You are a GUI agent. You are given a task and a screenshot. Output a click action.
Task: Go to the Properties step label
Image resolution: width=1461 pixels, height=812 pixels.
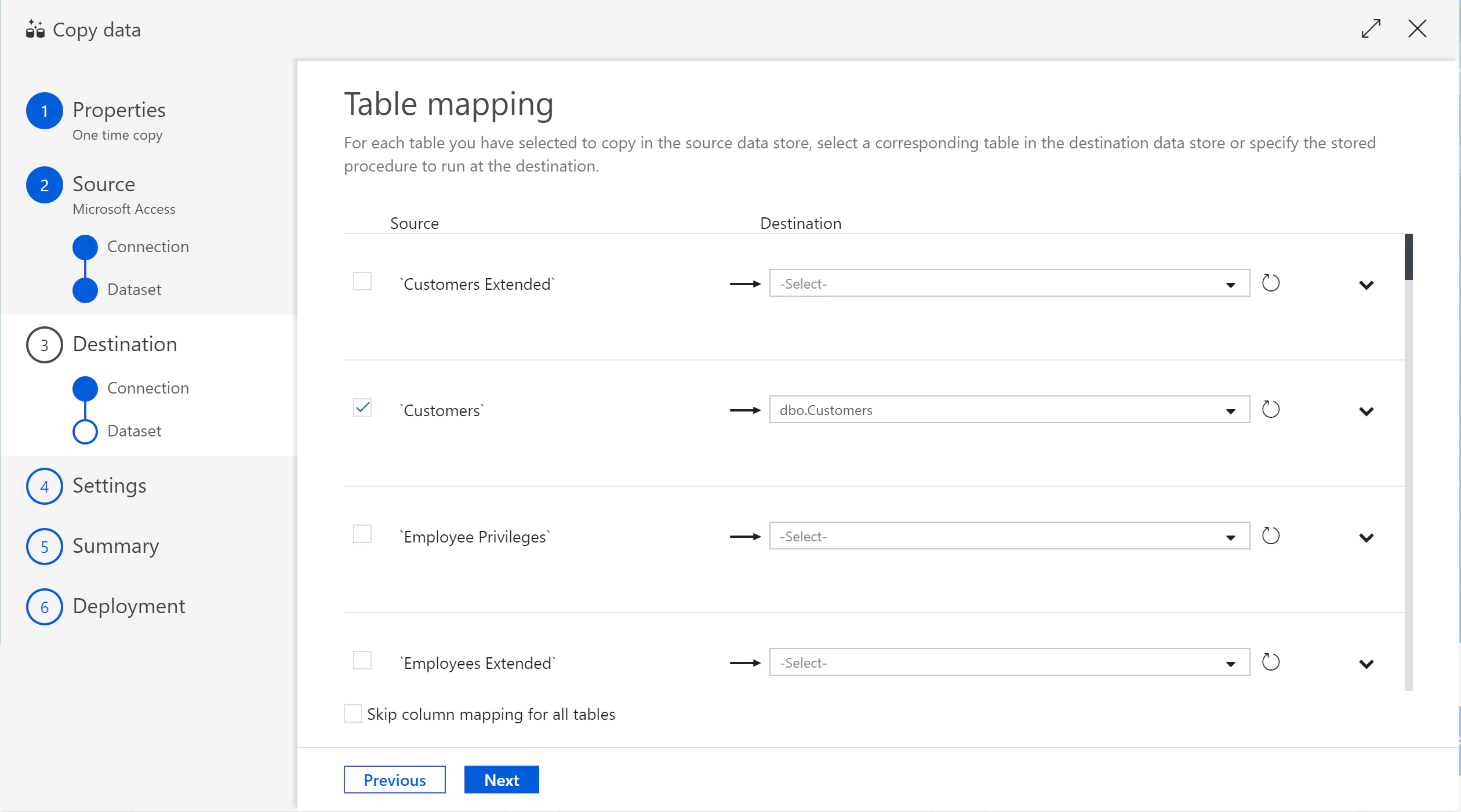(119, 110)
